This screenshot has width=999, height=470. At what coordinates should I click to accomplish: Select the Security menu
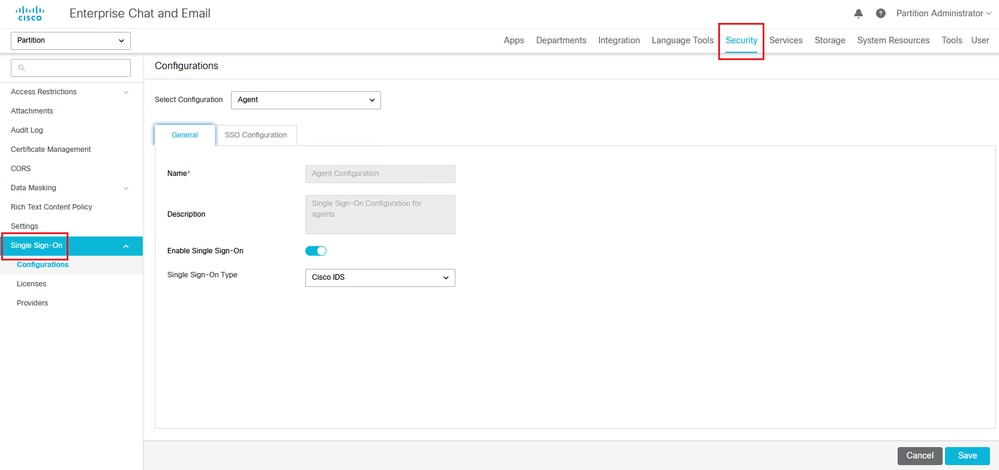(x=741, y=41)
